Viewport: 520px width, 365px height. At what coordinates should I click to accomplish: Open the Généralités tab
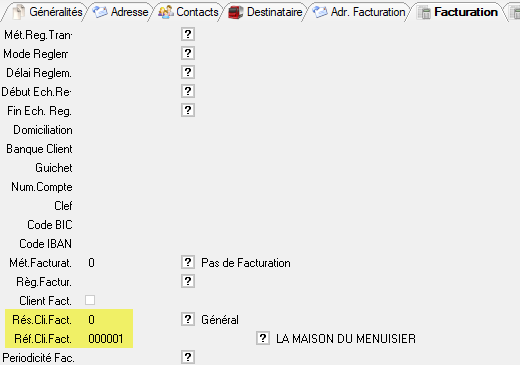[46, 12]
